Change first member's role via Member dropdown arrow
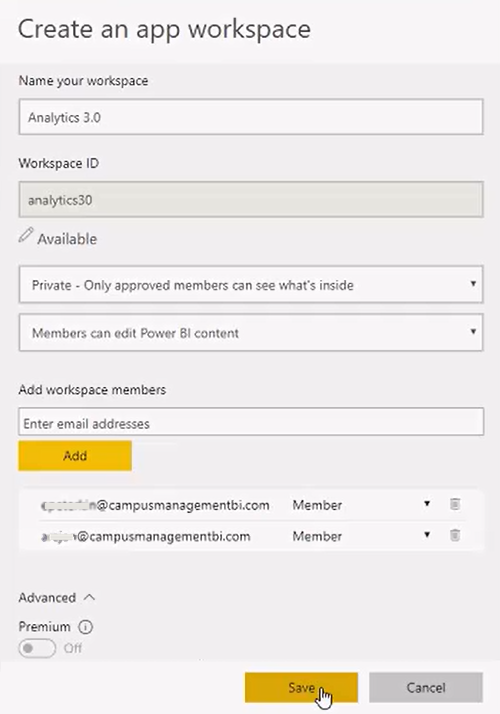The height and width of the screenshot is (714, 500). point(427,504)
